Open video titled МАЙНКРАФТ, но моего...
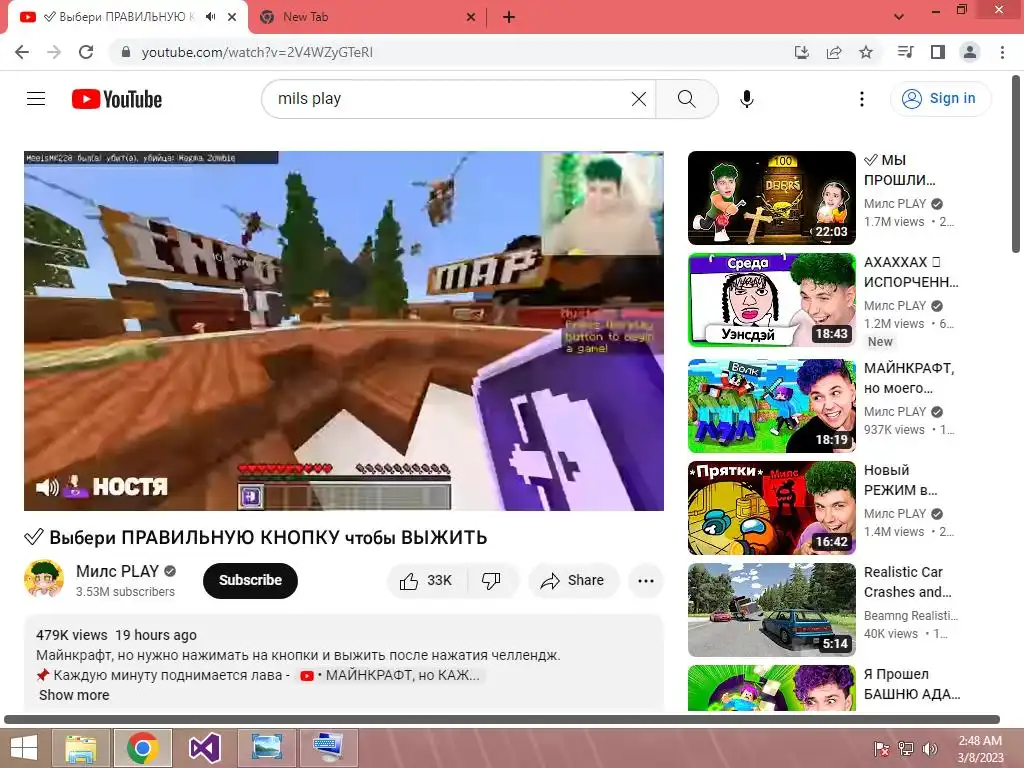Viewport: 1024px width, 768px height. coord(908,377)
